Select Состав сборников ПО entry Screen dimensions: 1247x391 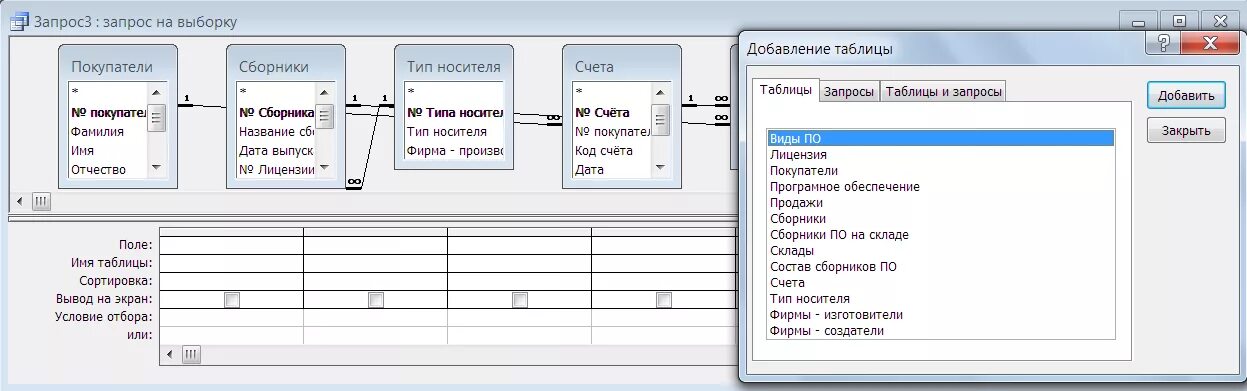[940, 267]
